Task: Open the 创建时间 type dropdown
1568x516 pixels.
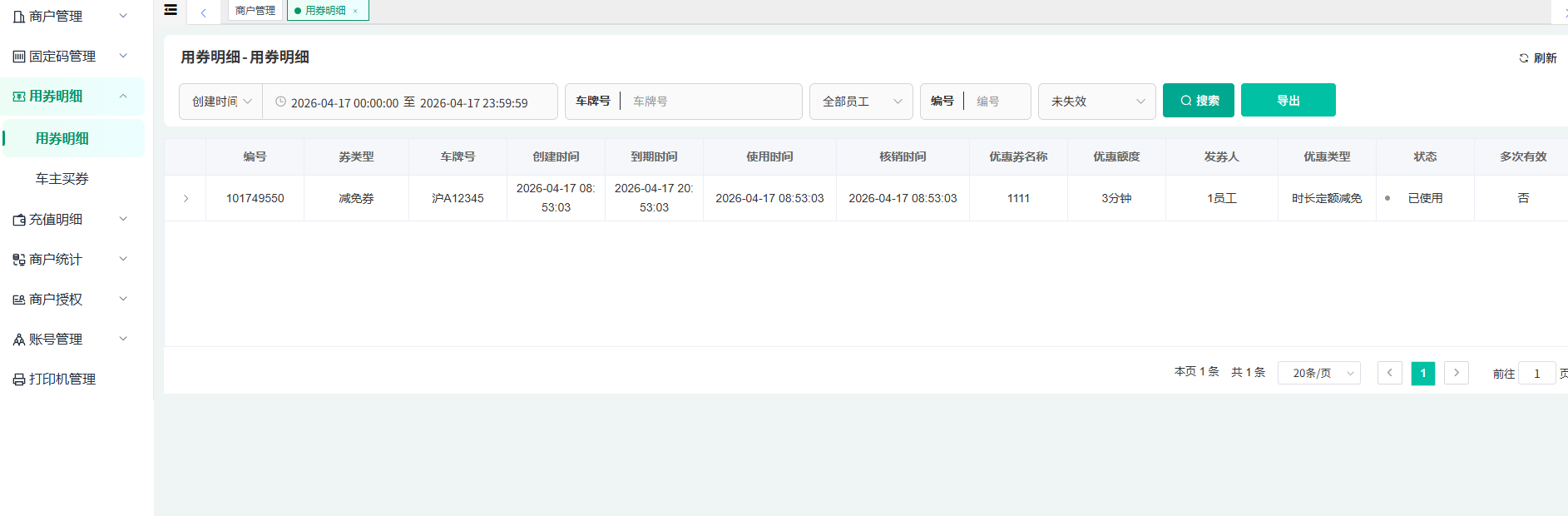Action: pos(221,102)
